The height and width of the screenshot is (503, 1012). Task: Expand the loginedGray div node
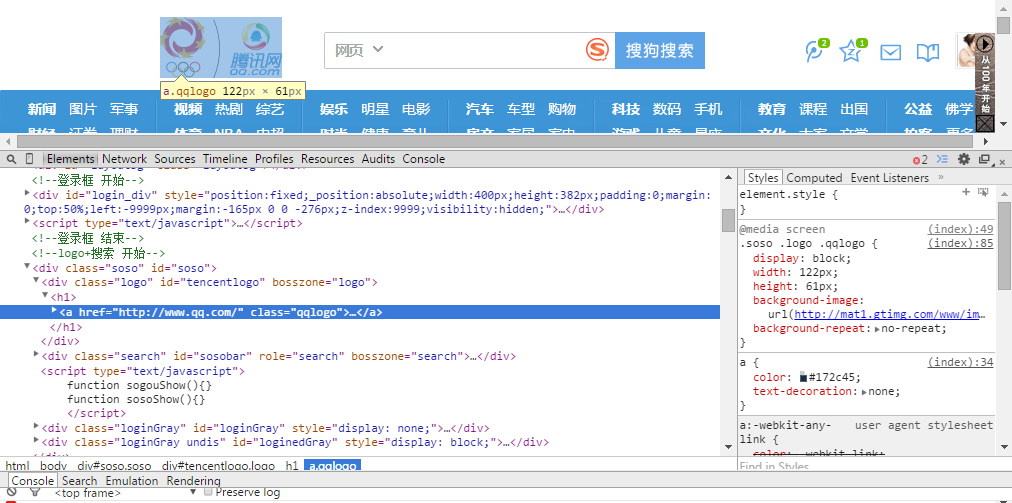coord(36,440)
